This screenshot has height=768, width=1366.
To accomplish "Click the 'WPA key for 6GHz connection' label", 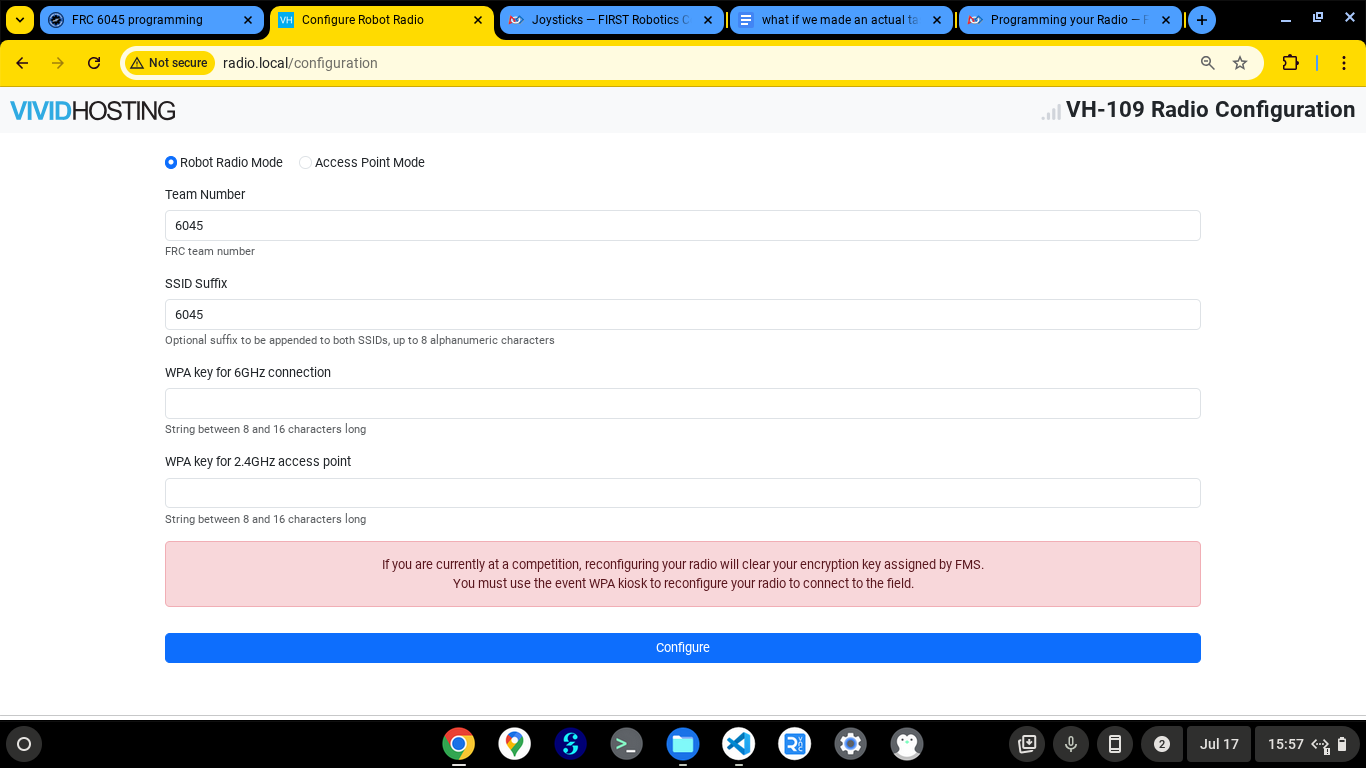I will pyautogui.click(x=248, y=373).
